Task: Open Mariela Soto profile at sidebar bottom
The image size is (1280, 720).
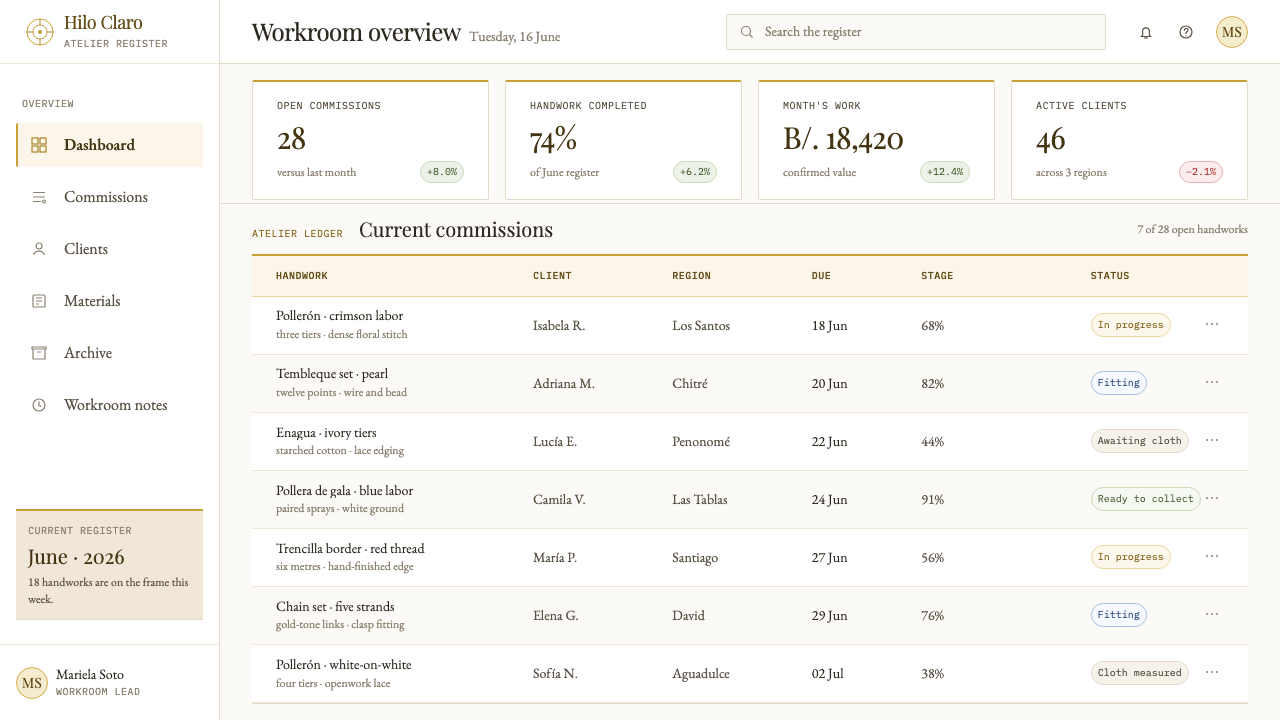Action: pyautogui.click(x=109, y=682)
